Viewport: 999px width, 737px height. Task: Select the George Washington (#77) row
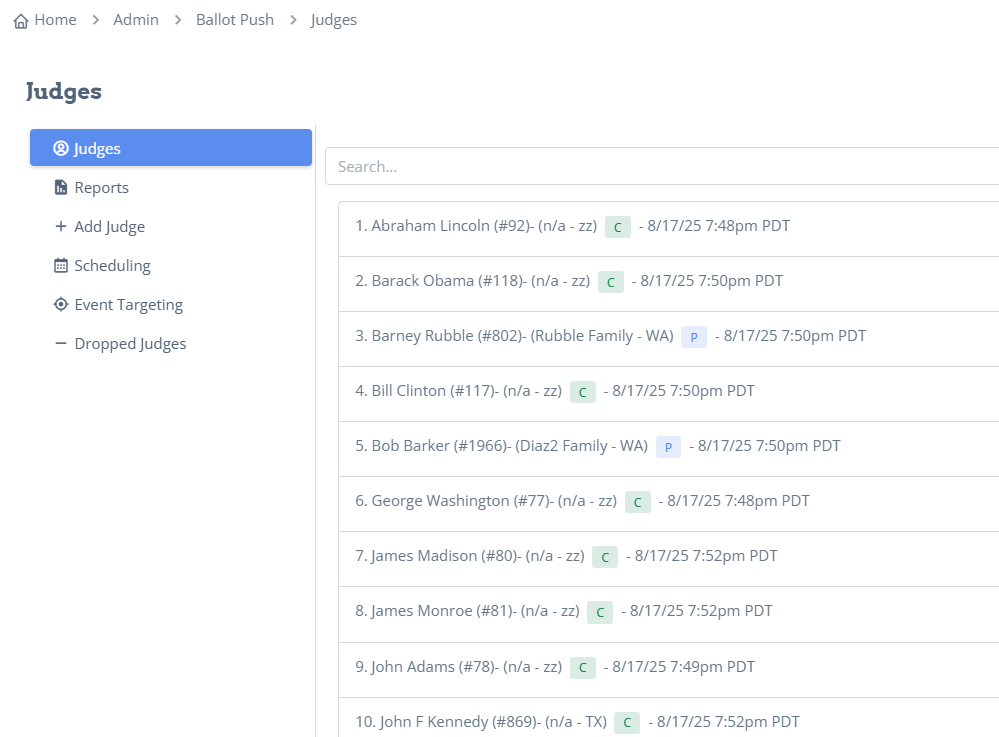[x=669, y=504]
